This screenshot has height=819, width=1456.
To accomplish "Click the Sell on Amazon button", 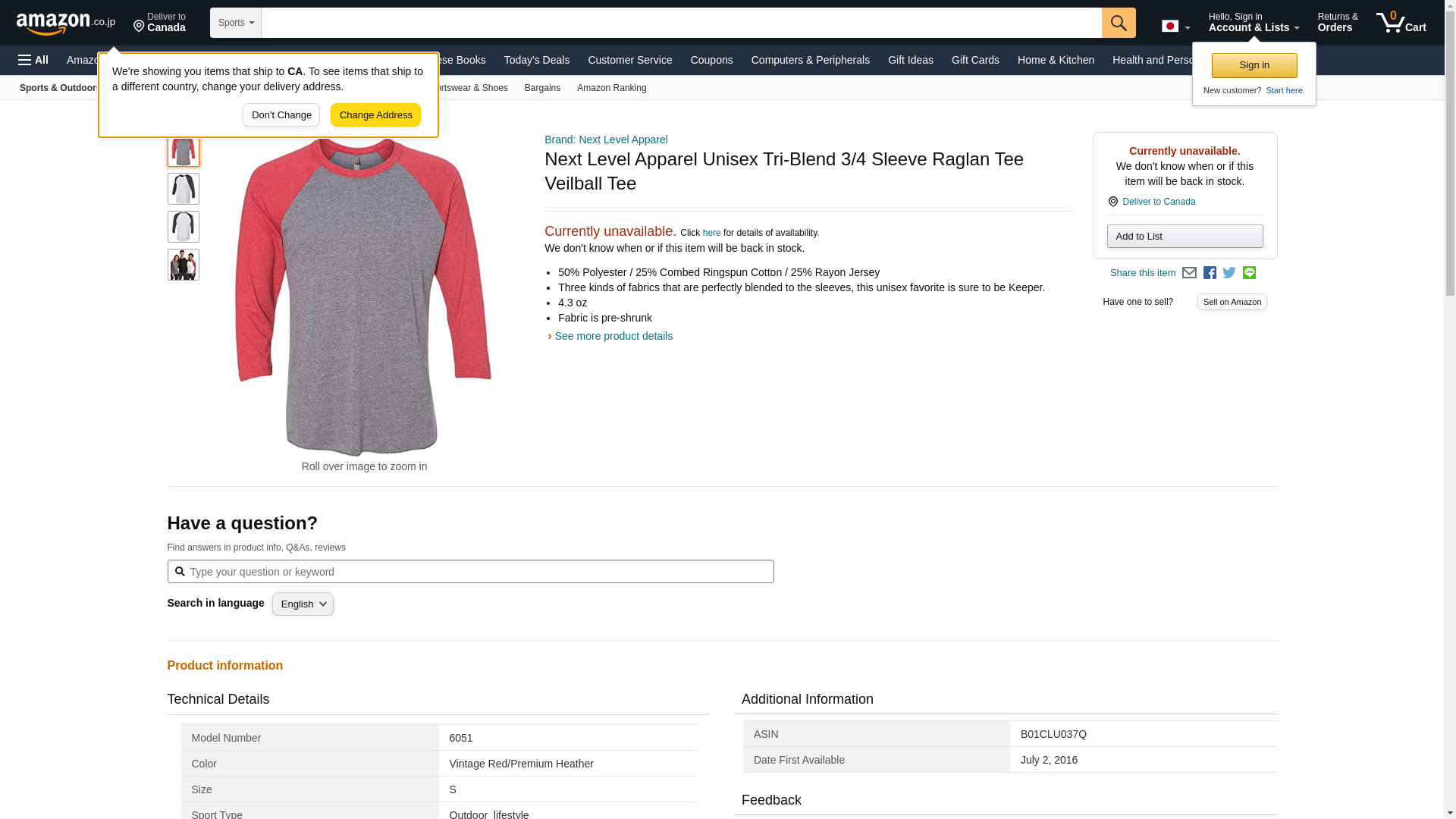I will 1232,302.
